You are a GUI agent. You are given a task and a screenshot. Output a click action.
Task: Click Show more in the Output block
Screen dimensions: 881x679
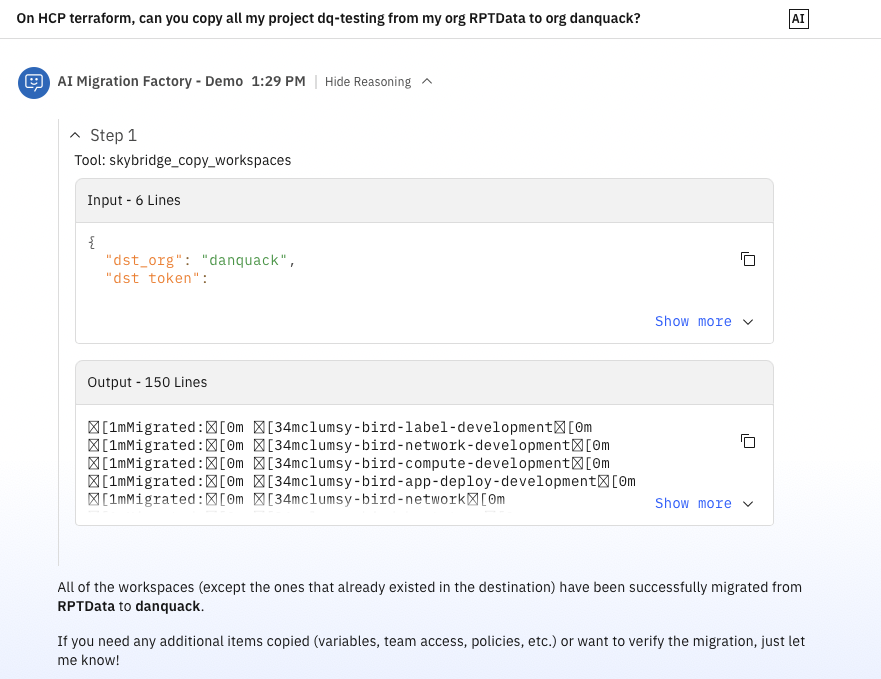click(693, 503)
